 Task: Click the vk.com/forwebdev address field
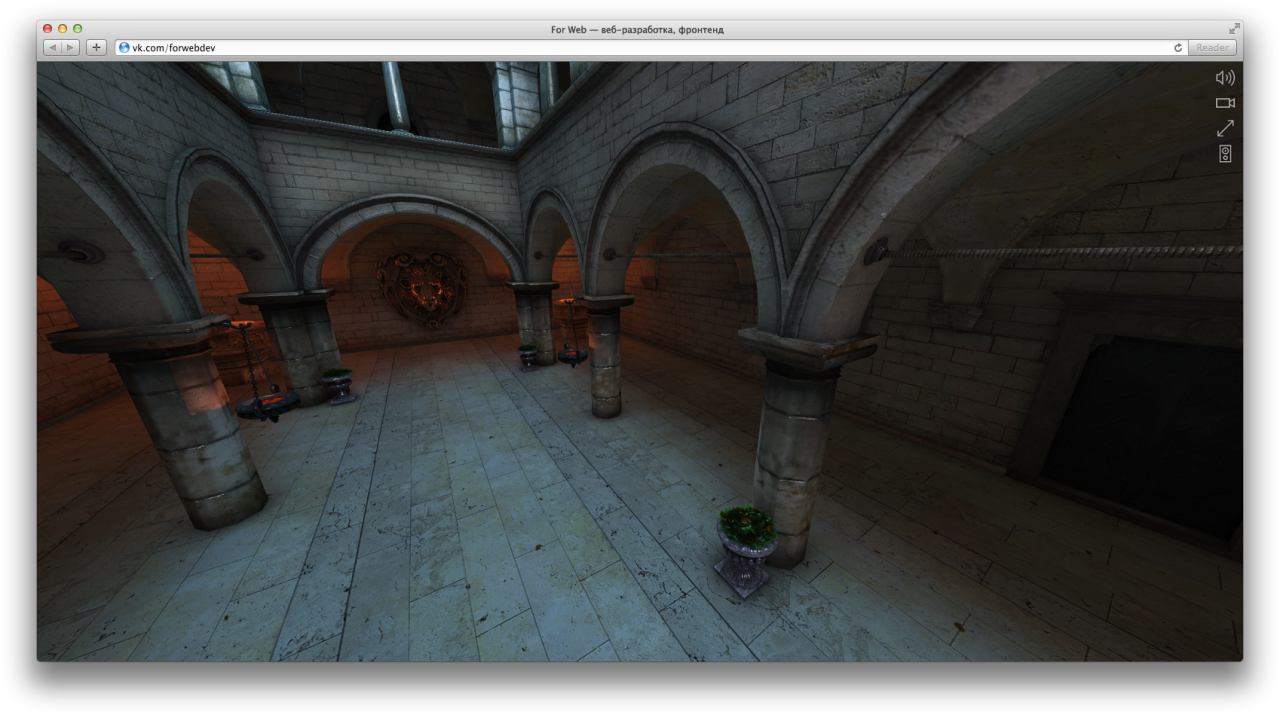pos(650,47)
